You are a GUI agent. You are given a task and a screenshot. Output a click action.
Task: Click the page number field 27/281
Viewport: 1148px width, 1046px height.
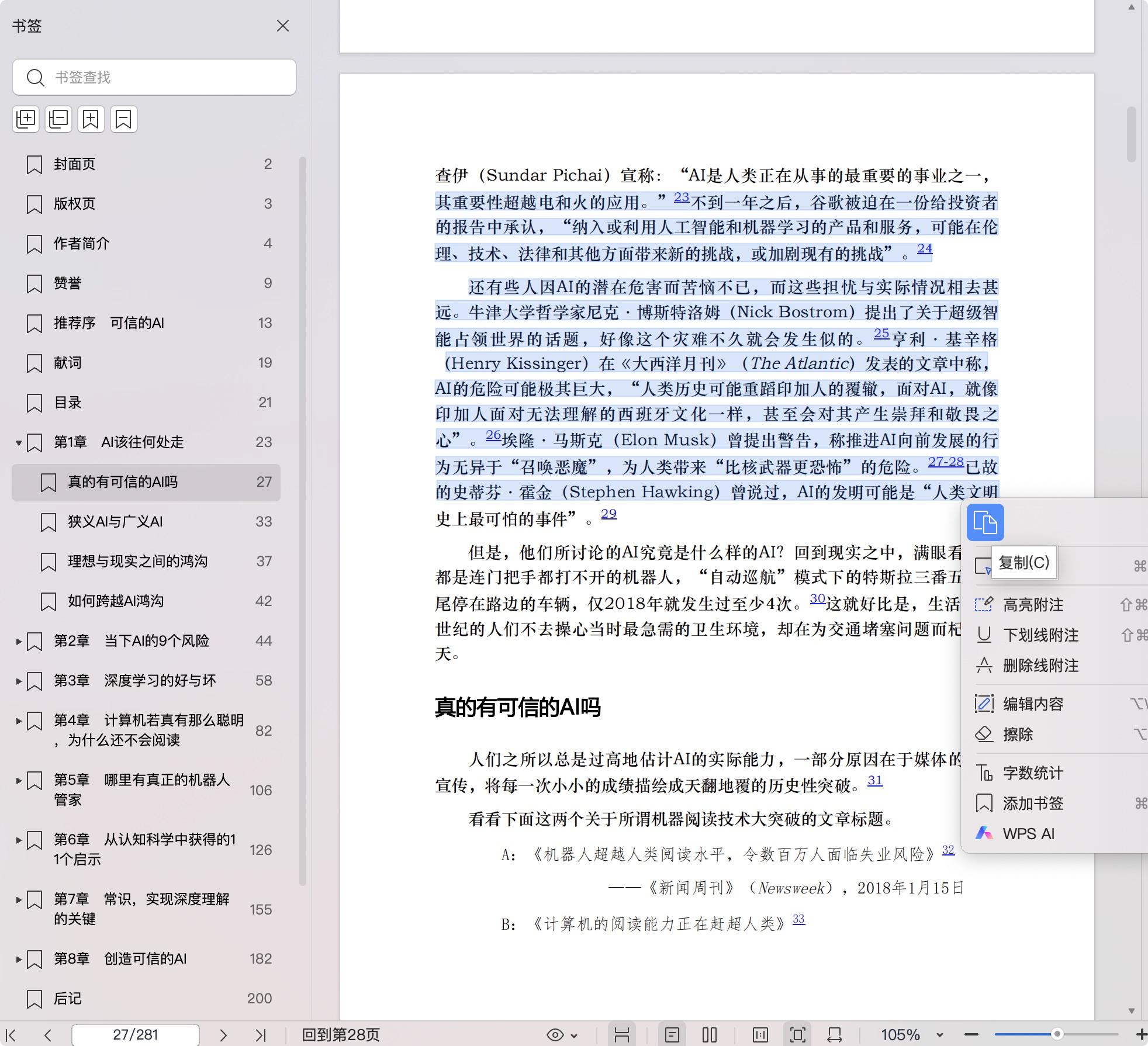click(136, 1035)
